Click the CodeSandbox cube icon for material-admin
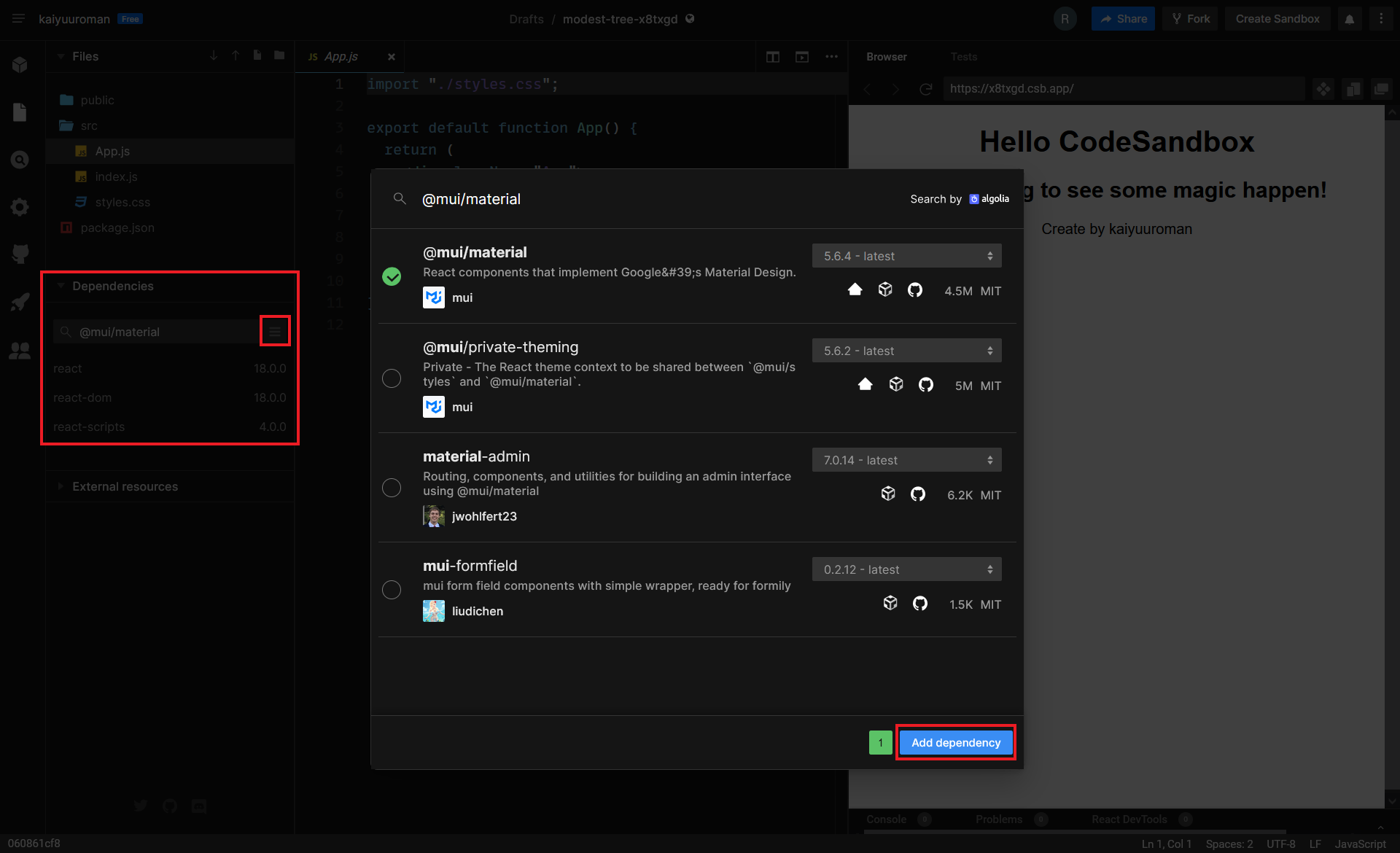This screenshot has height=853, width=1400. point(887,494)
